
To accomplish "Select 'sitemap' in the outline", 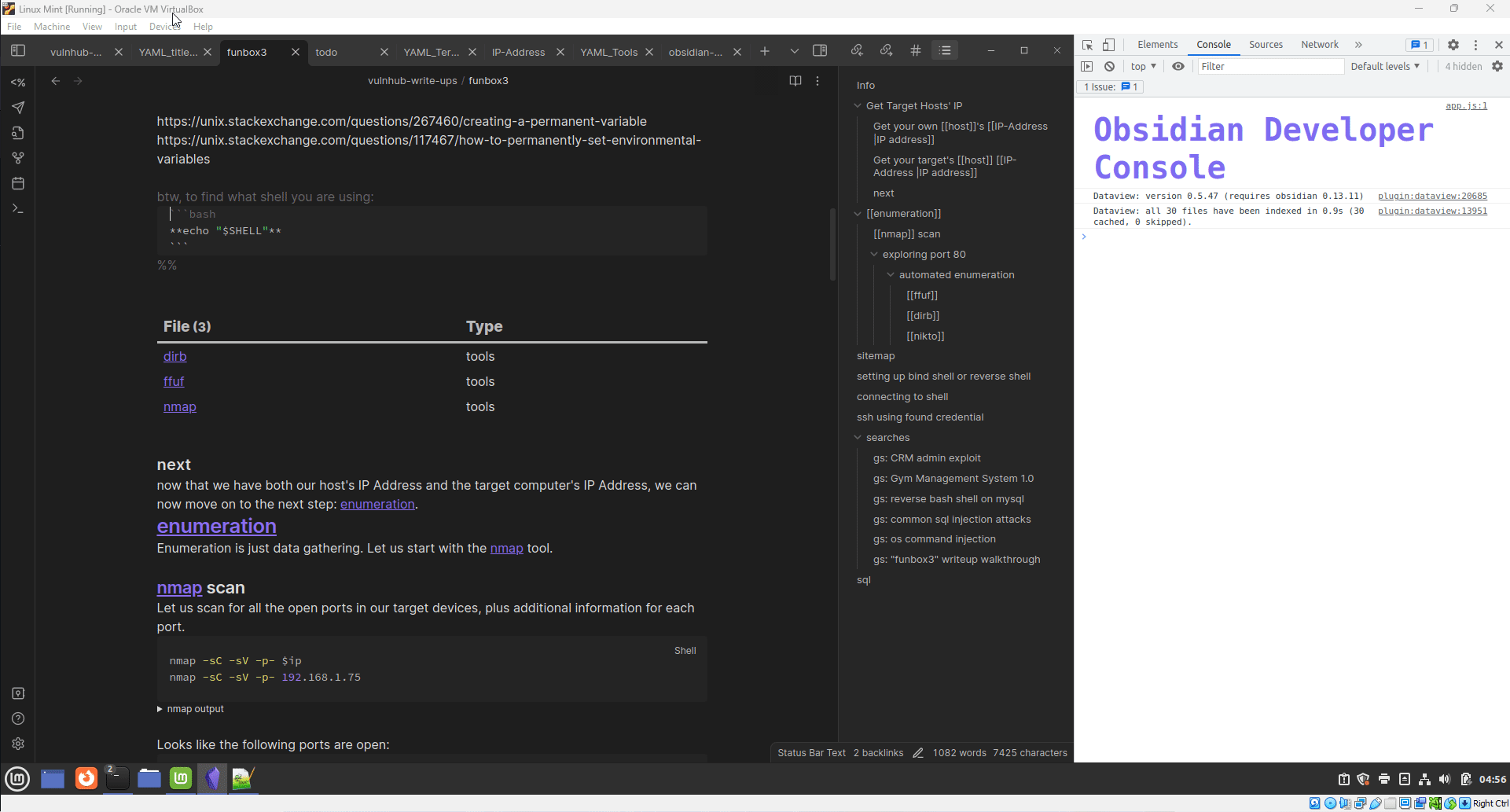I will 876,356.
